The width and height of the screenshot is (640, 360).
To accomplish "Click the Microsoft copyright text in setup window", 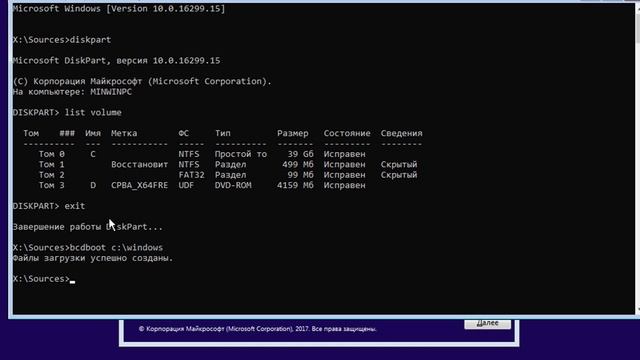I will 257,329.
